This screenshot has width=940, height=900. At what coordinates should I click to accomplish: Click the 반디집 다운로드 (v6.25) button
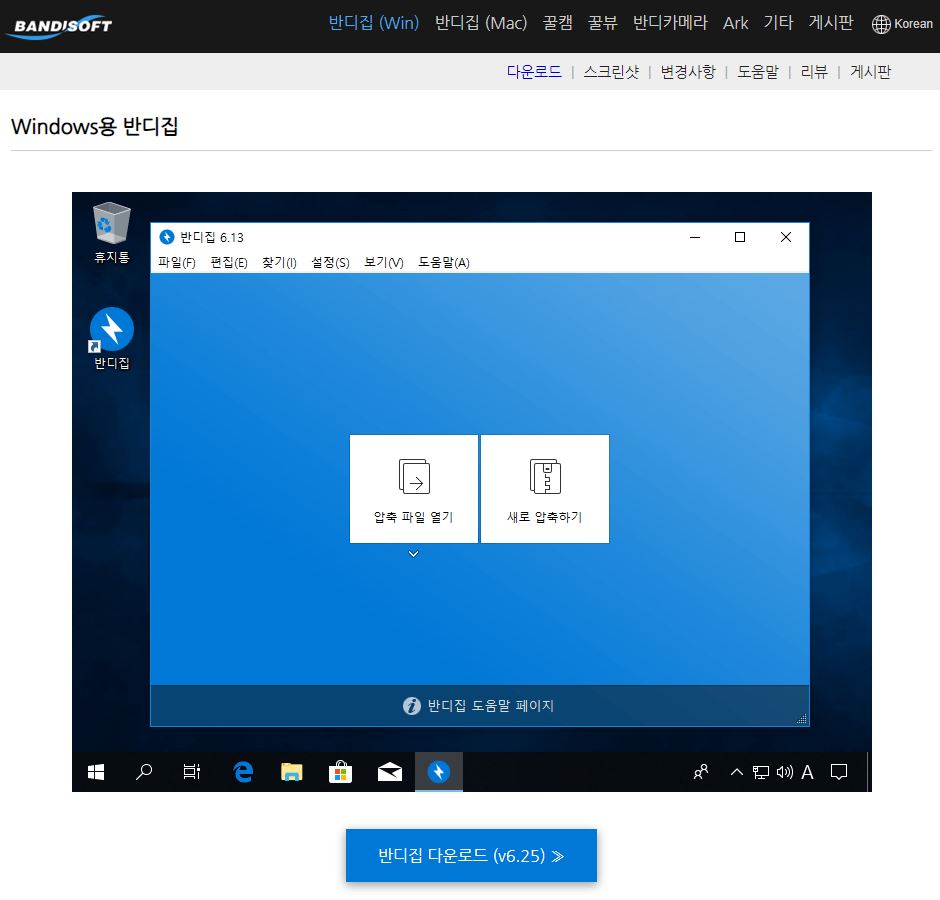pyautogui.click(x=471, y=856)
